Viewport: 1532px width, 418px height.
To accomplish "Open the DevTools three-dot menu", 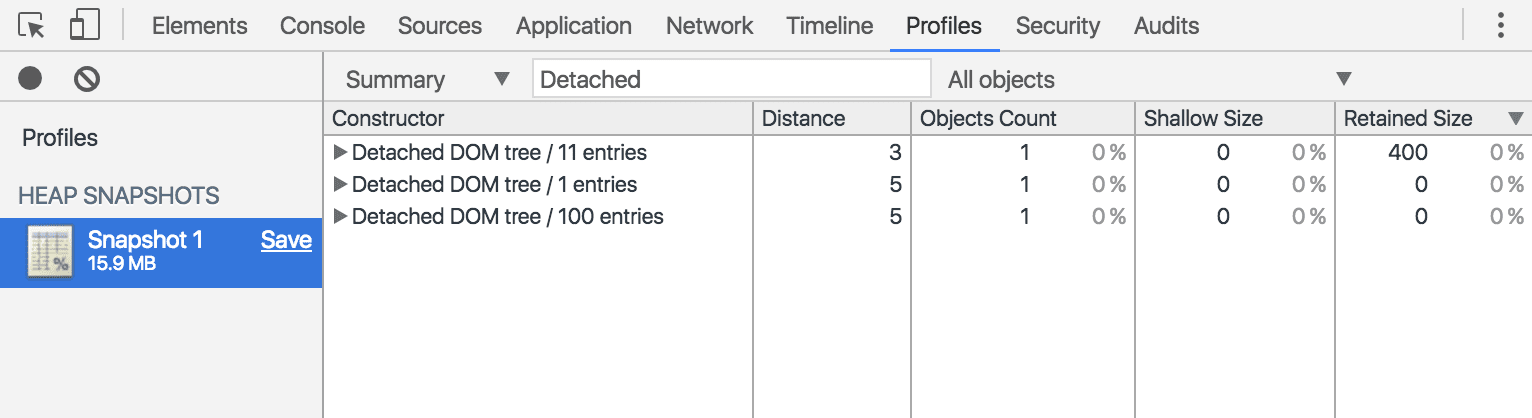I will [x=1500, y=26].
